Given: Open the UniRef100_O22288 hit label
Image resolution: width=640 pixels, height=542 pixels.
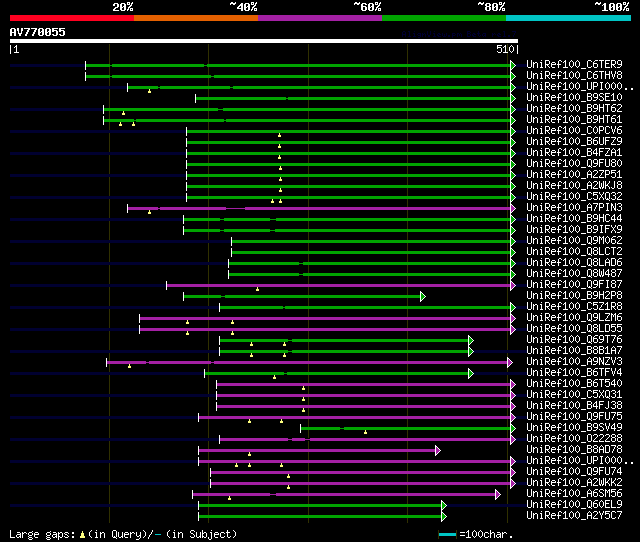Looking at the screenshot, I should coord(574,439).
